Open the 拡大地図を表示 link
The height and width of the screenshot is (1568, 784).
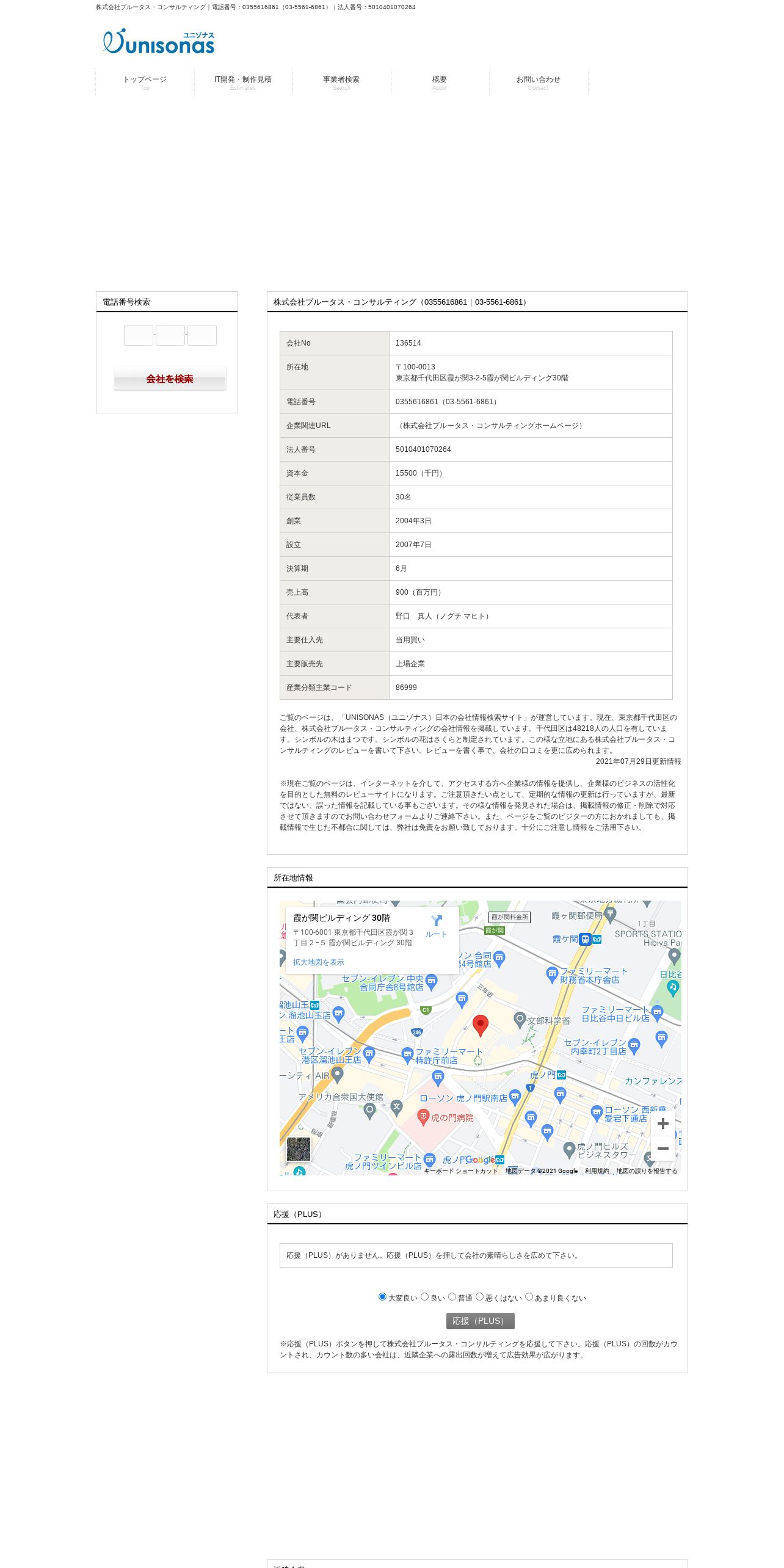318,962
